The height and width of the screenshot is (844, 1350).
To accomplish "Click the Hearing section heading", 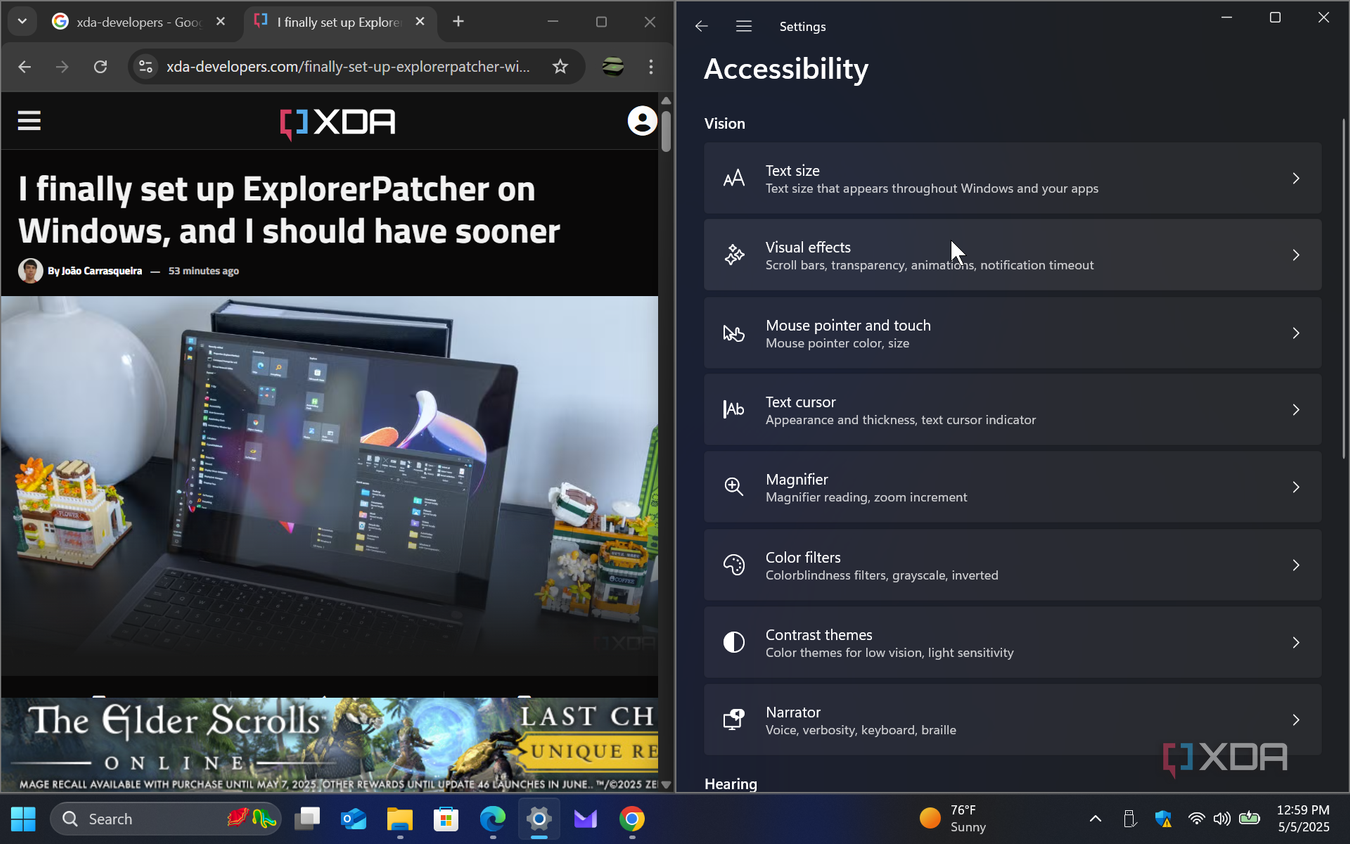I will 730,784.
